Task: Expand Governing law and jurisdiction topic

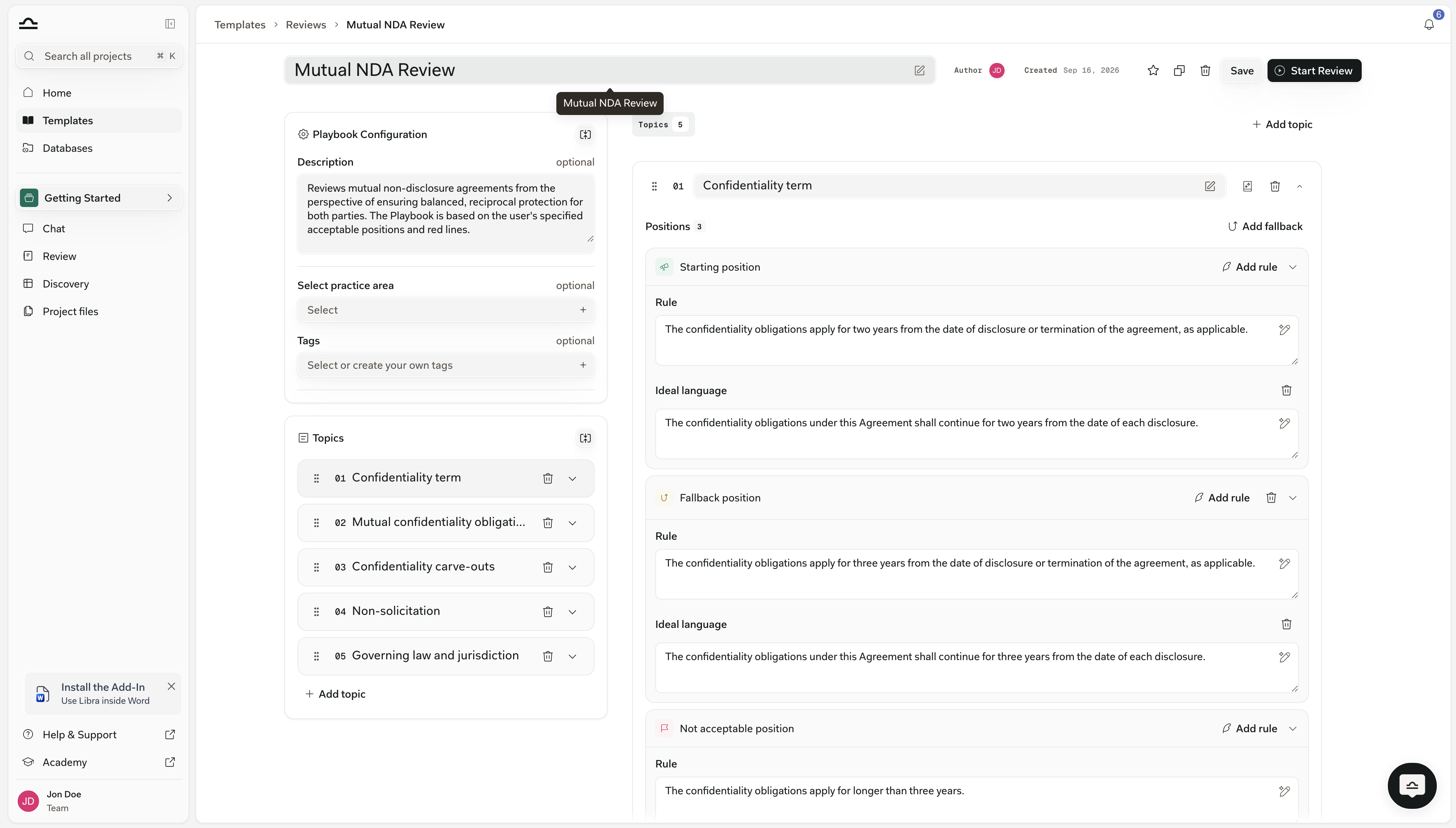Action: point(572,656)
